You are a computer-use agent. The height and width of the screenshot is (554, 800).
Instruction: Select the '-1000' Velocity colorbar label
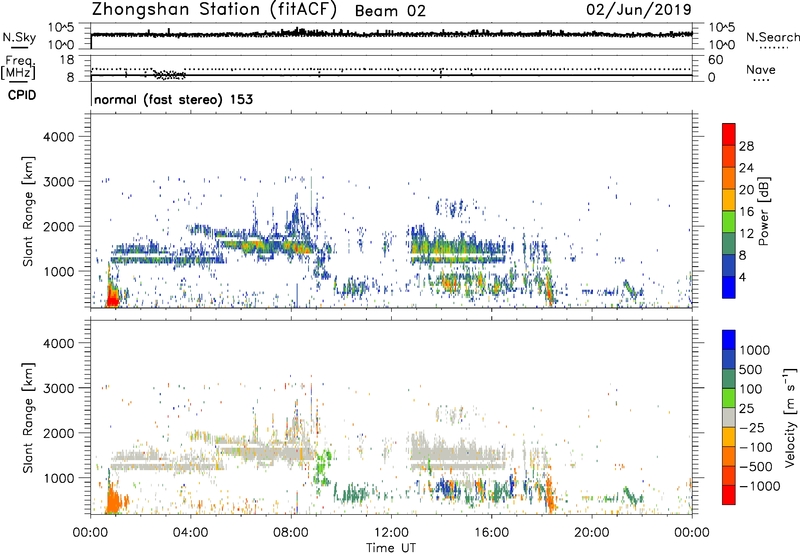[759, 486]
